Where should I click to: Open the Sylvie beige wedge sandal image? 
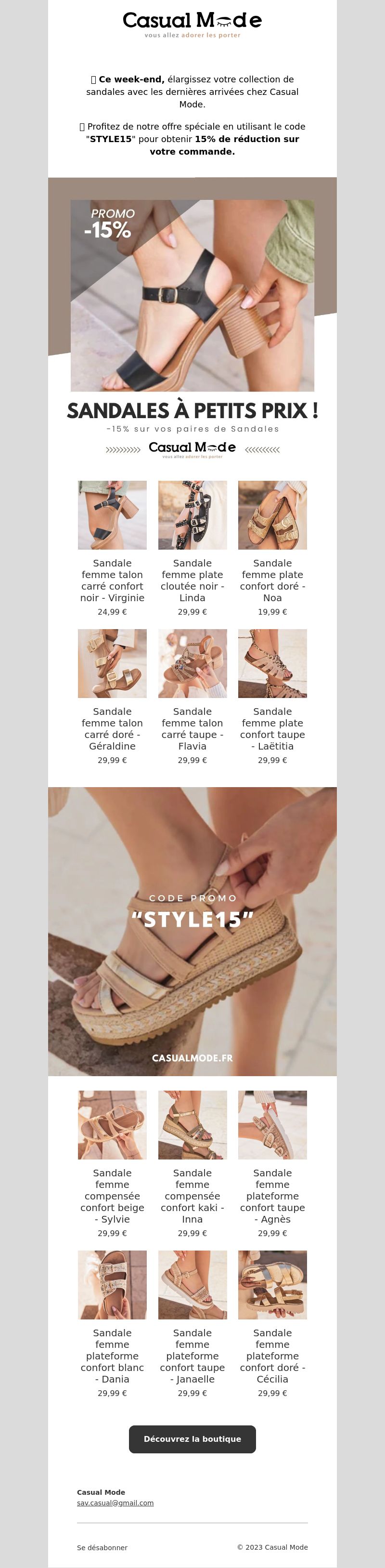(112, 1125)
